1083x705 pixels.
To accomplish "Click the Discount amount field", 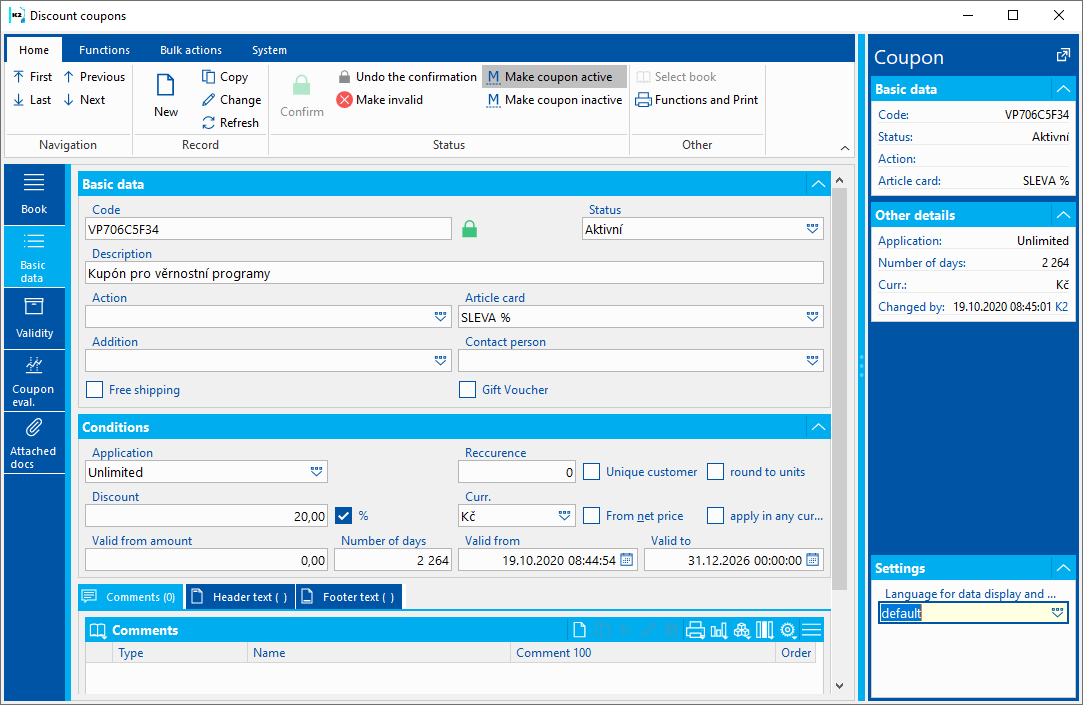I will tap(207, 516).
